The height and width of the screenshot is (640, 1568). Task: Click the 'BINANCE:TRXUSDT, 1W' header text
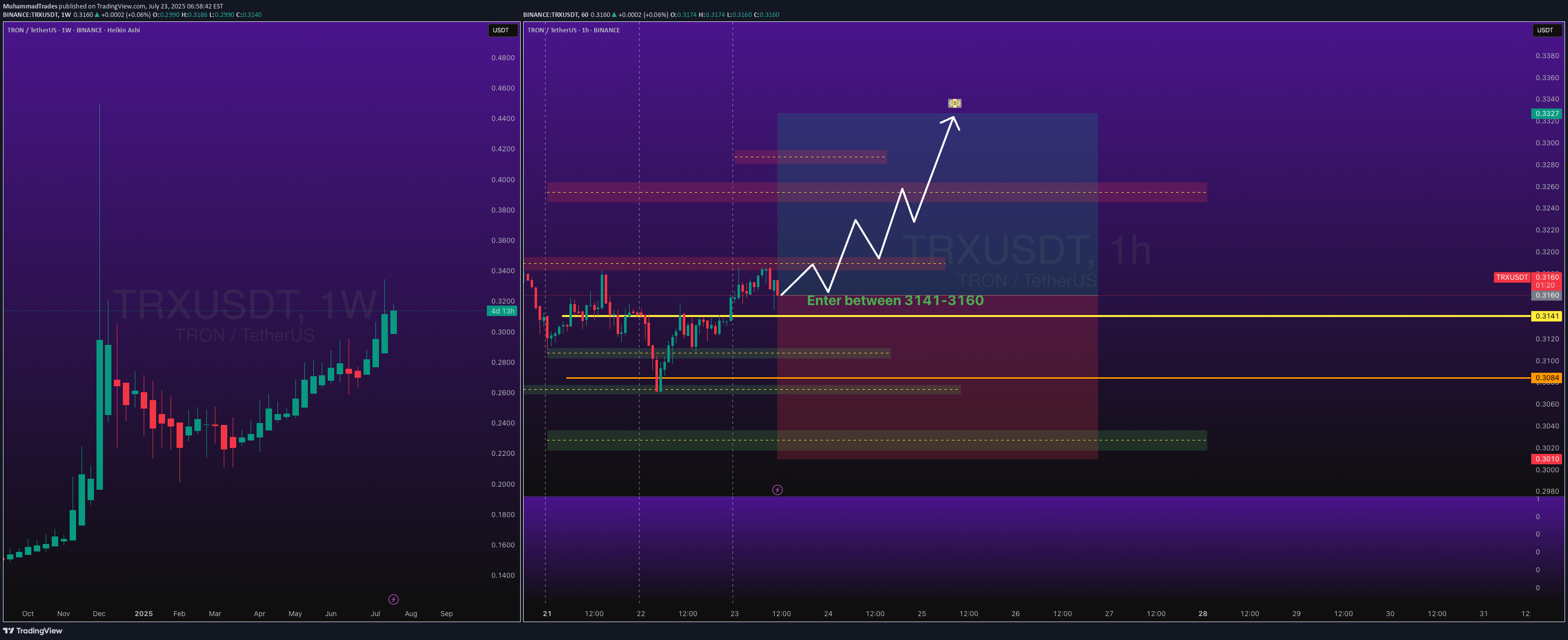[37, 14]
